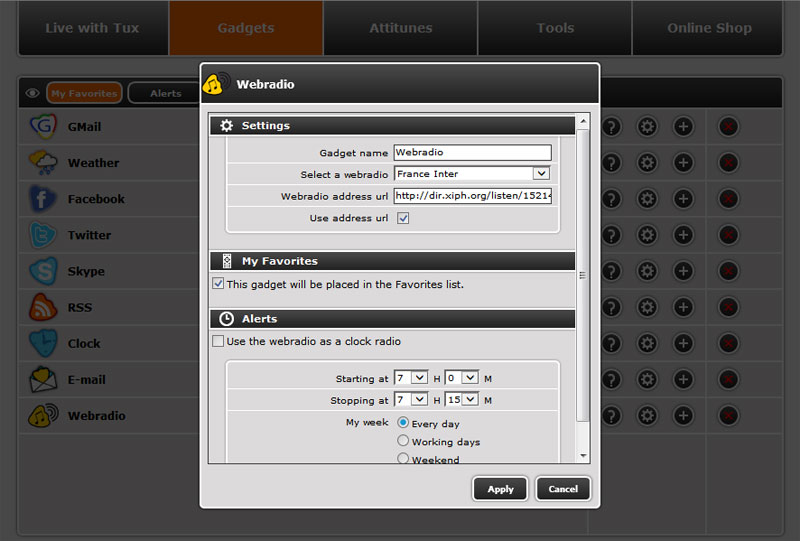Click the Apply button
800x541 pixels.
pos(500,489)
